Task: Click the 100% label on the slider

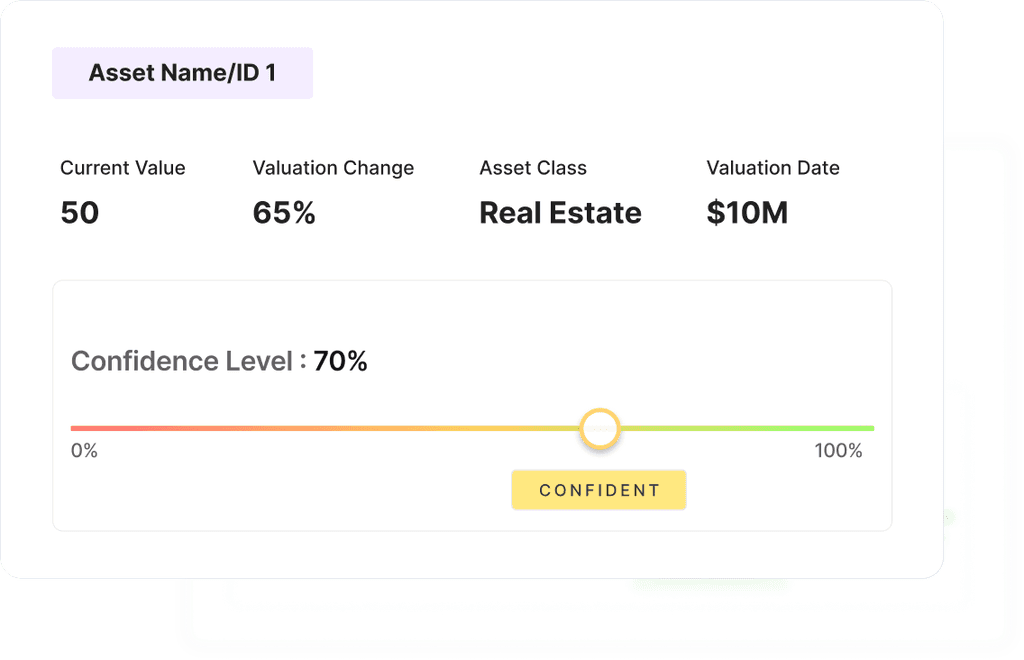Action: 837,451
